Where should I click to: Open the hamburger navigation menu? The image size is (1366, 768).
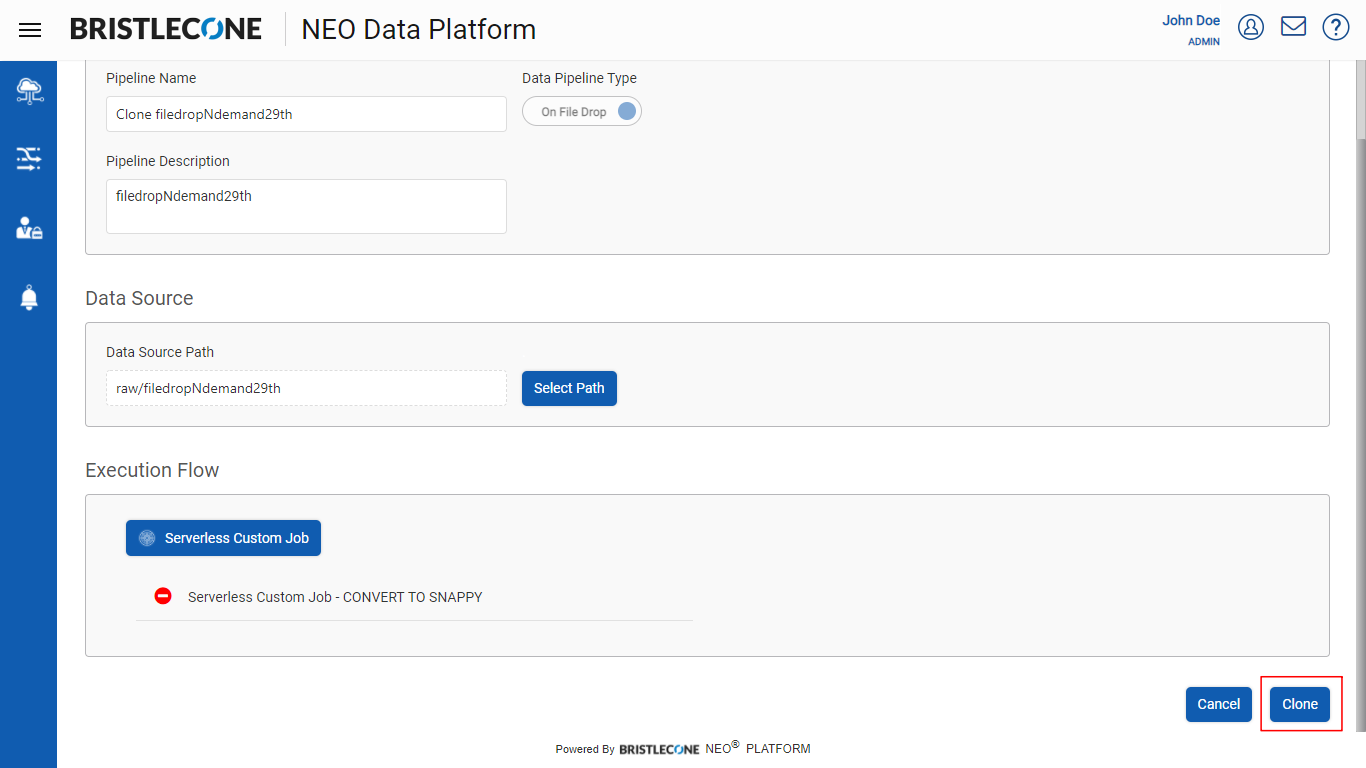tap(30, 30)
